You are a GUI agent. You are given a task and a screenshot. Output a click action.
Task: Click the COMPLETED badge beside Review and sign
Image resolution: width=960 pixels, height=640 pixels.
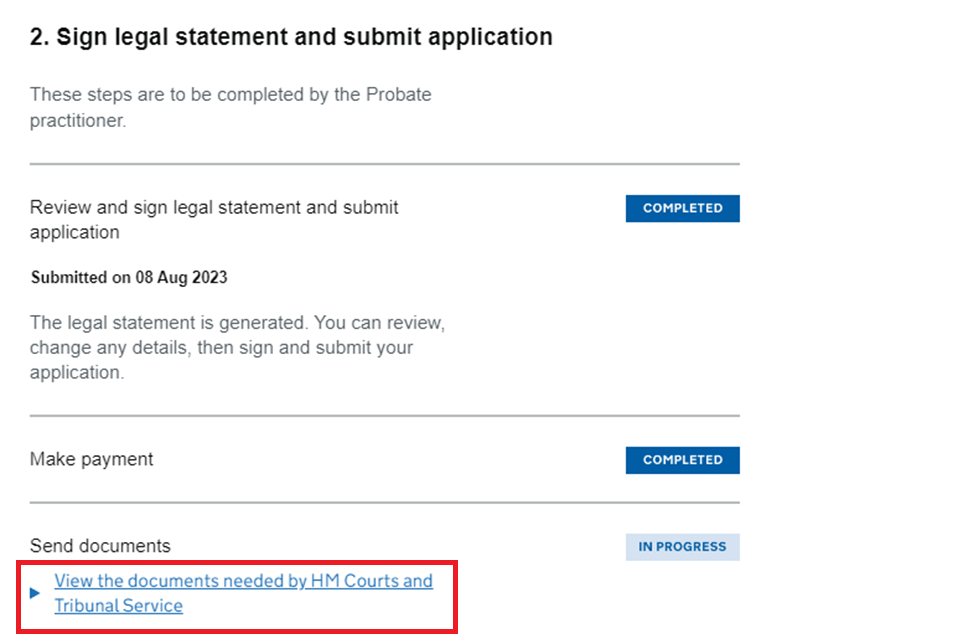click(682, 208)
